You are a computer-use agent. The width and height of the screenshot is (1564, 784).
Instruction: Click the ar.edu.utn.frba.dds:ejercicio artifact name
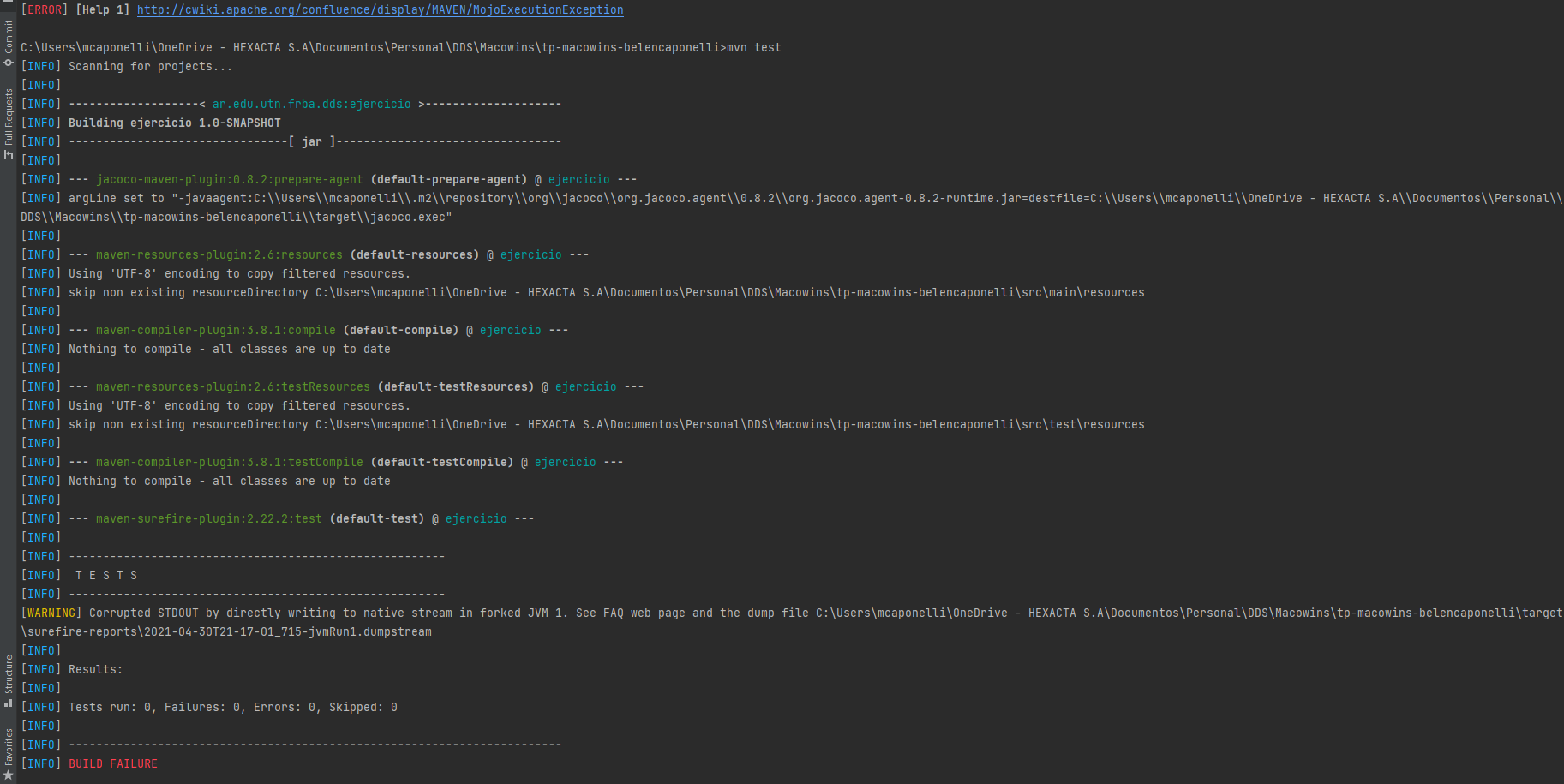(x=311, y=105)
